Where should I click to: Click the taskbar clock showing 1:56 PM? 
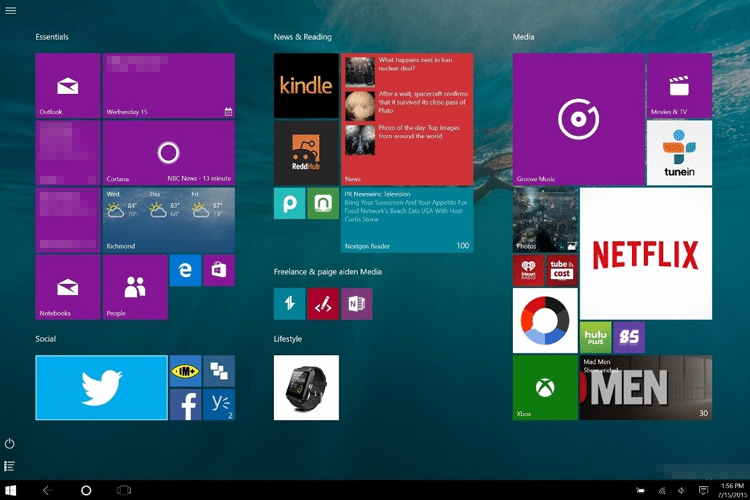pos(732,490)
